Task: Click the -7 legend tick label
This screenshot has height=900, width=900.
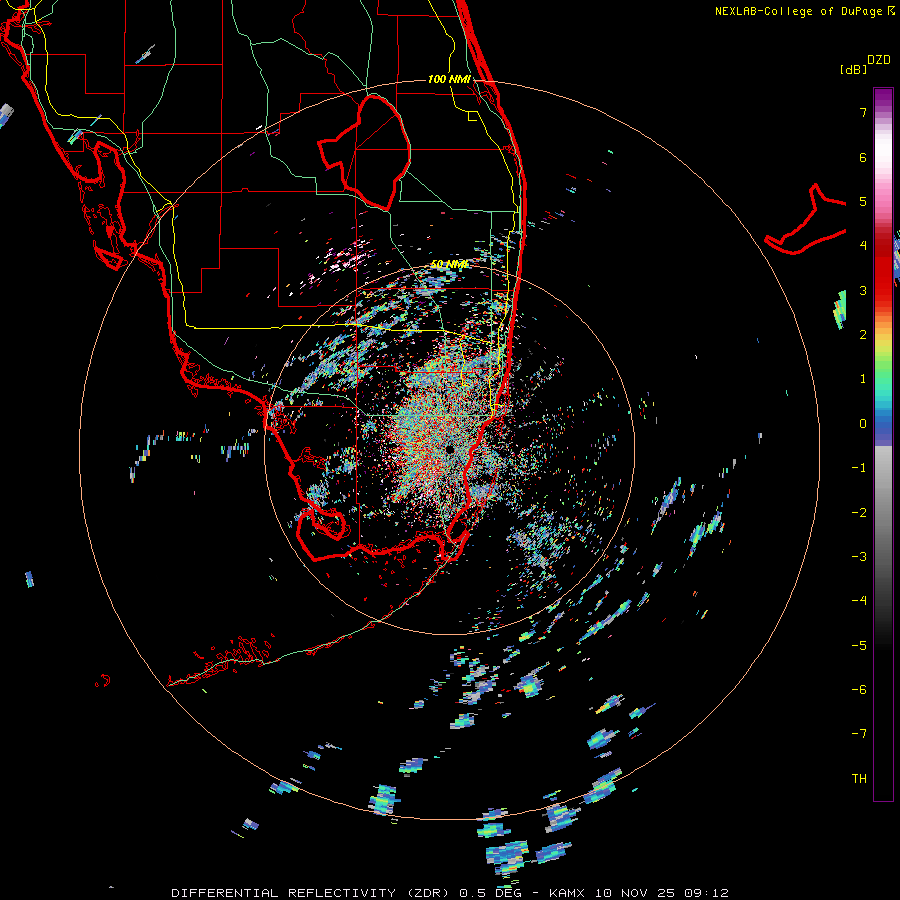Action: click(x=859, y=734)
